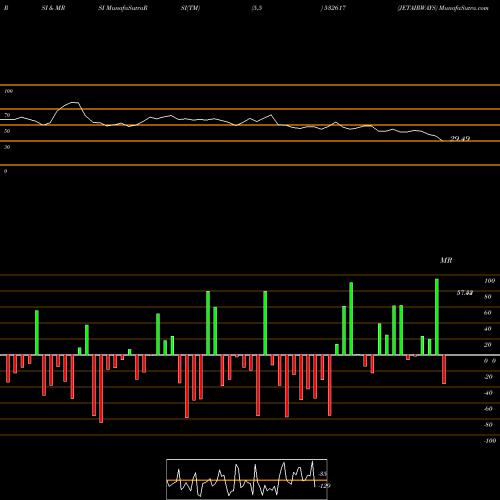Click the 30 level label on RSI axis
Image resolution: width=500 pixels, height=500 pixels.
(x=7, y=147)
